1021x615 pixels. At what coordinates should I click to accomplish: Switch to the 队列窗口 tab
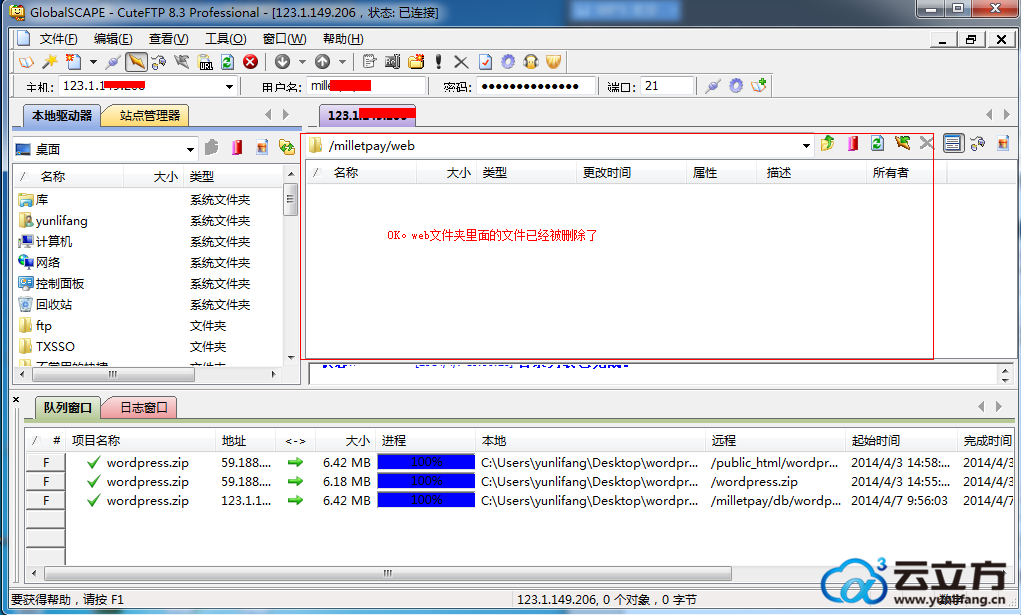67,408
